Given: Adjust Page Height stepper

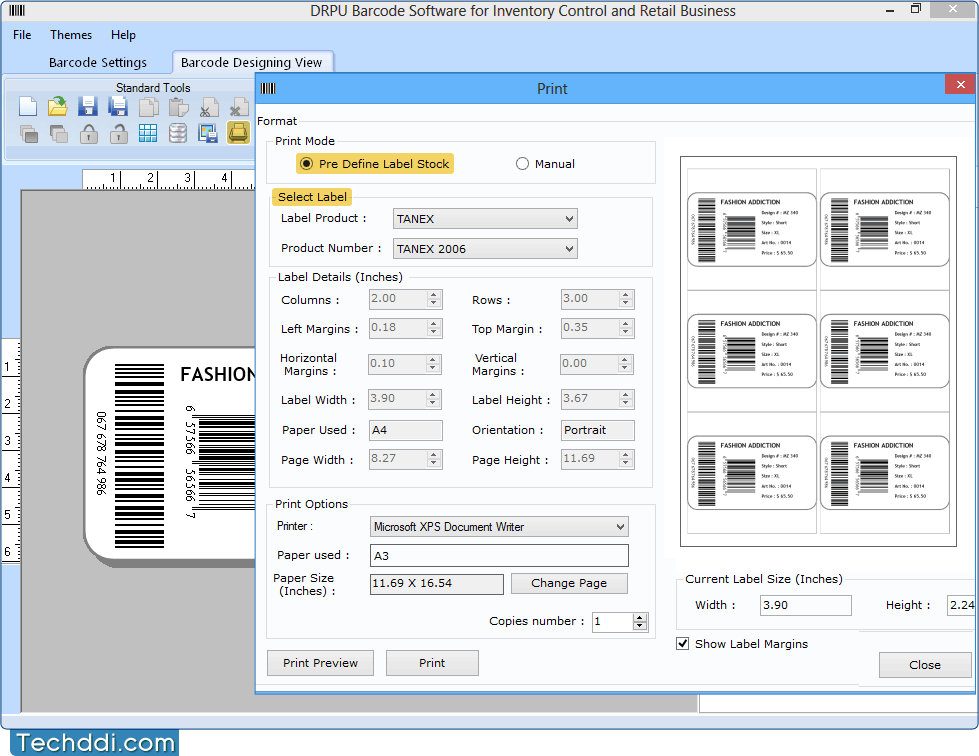Looking at the screenshot, I should (x=626, y=459).
